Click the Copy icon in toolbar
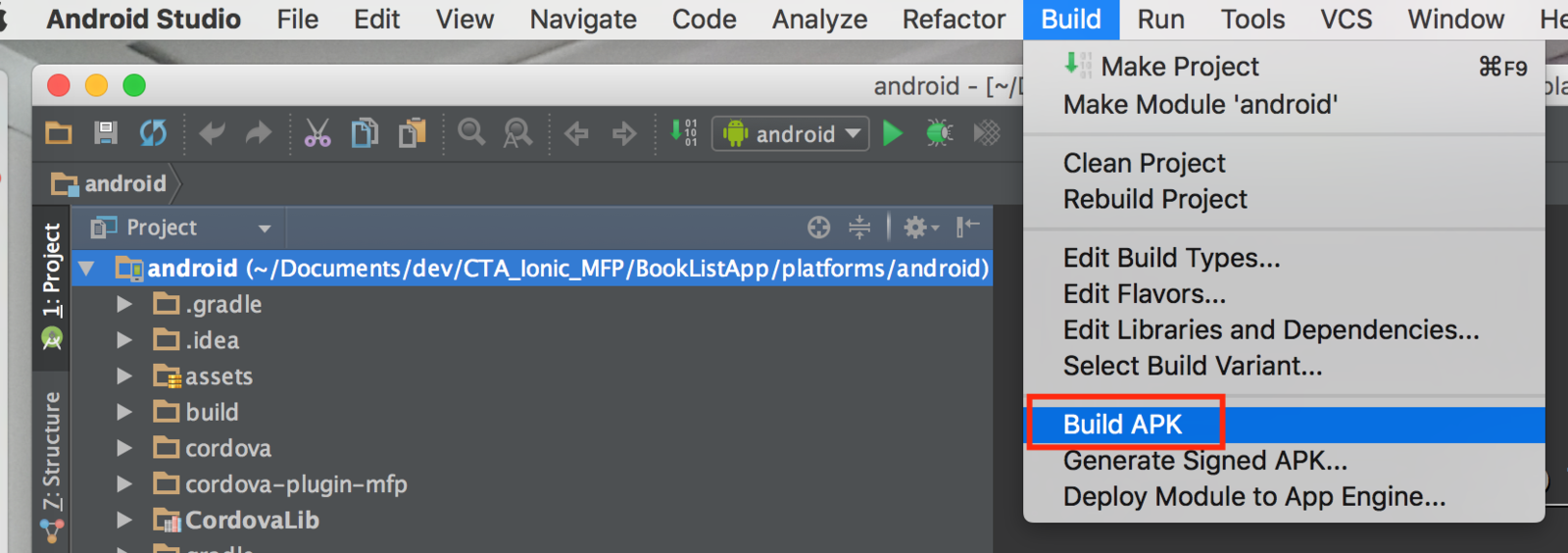1568x553 pixels. tap(365, 132)
